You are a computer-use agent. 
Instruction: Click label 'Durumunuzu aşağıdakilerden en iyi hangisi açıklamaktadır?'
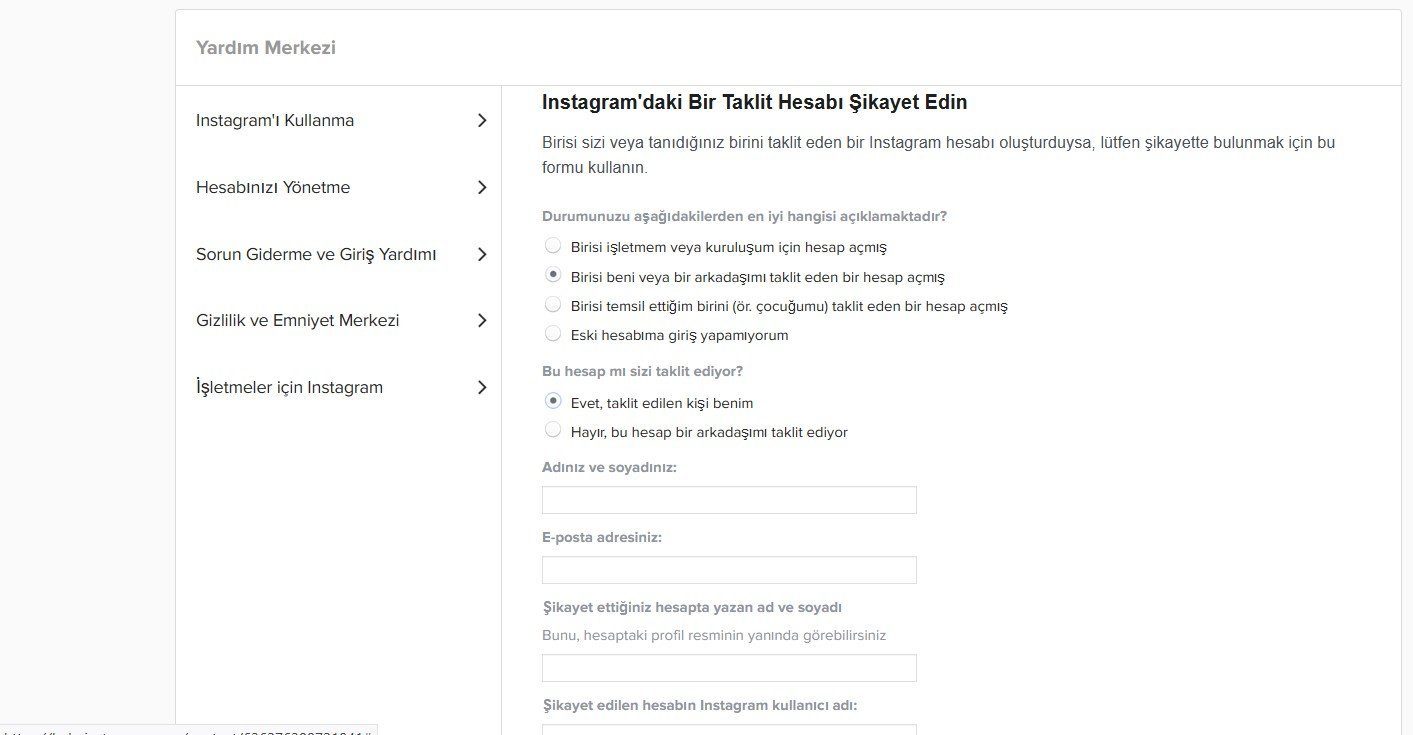point(744,216)
